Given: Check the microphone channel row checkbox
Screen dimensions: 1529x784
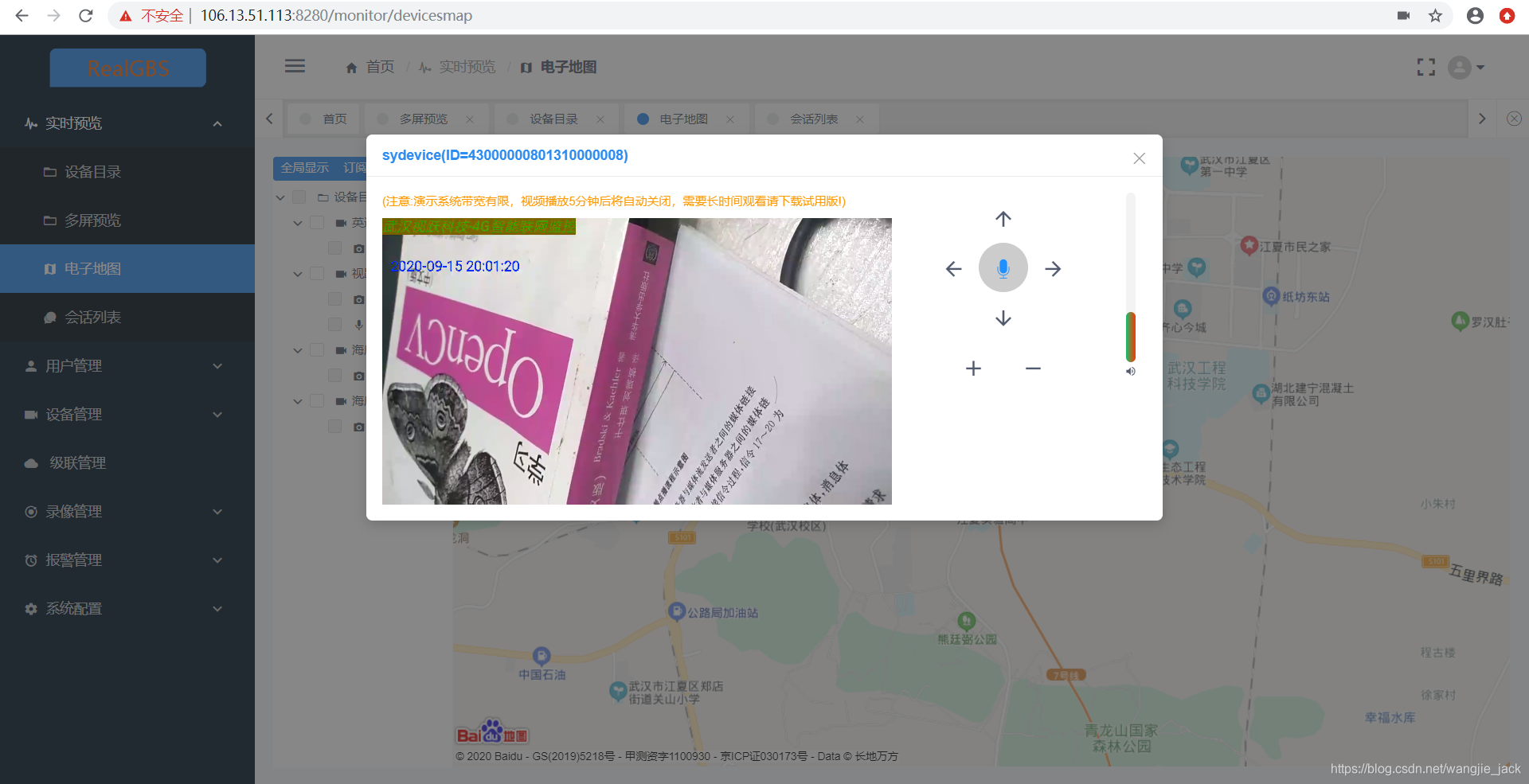Looking at the screenshot, I should [335, 325].
